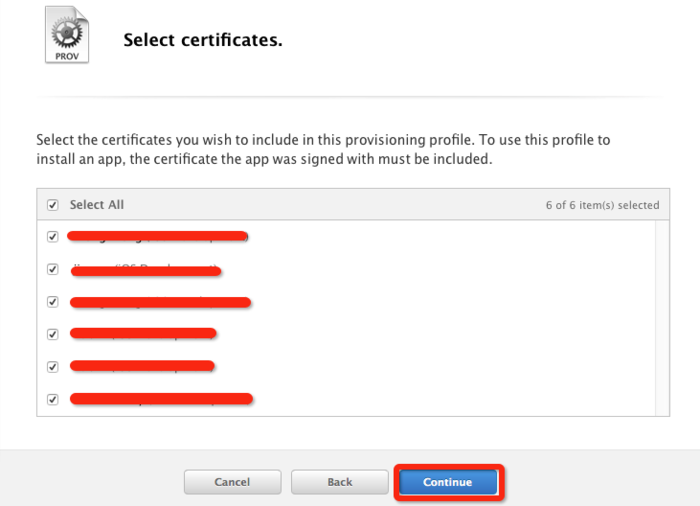Viewport: 700px width, 506px height.
Task: Select the second redacted certificate name
Action: (145, 270)
